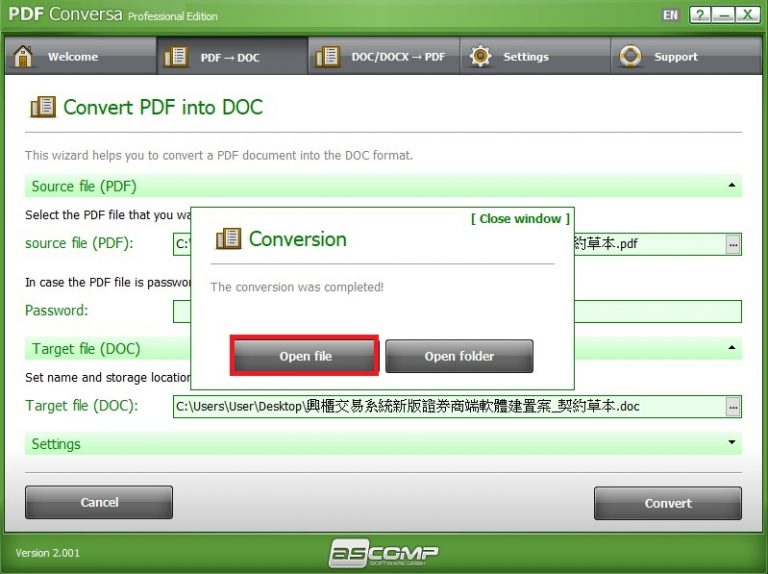Close the PDF Conversa window with X
Image resolution: width=768 pixels, height=574 pixels.
pos(747,15)
